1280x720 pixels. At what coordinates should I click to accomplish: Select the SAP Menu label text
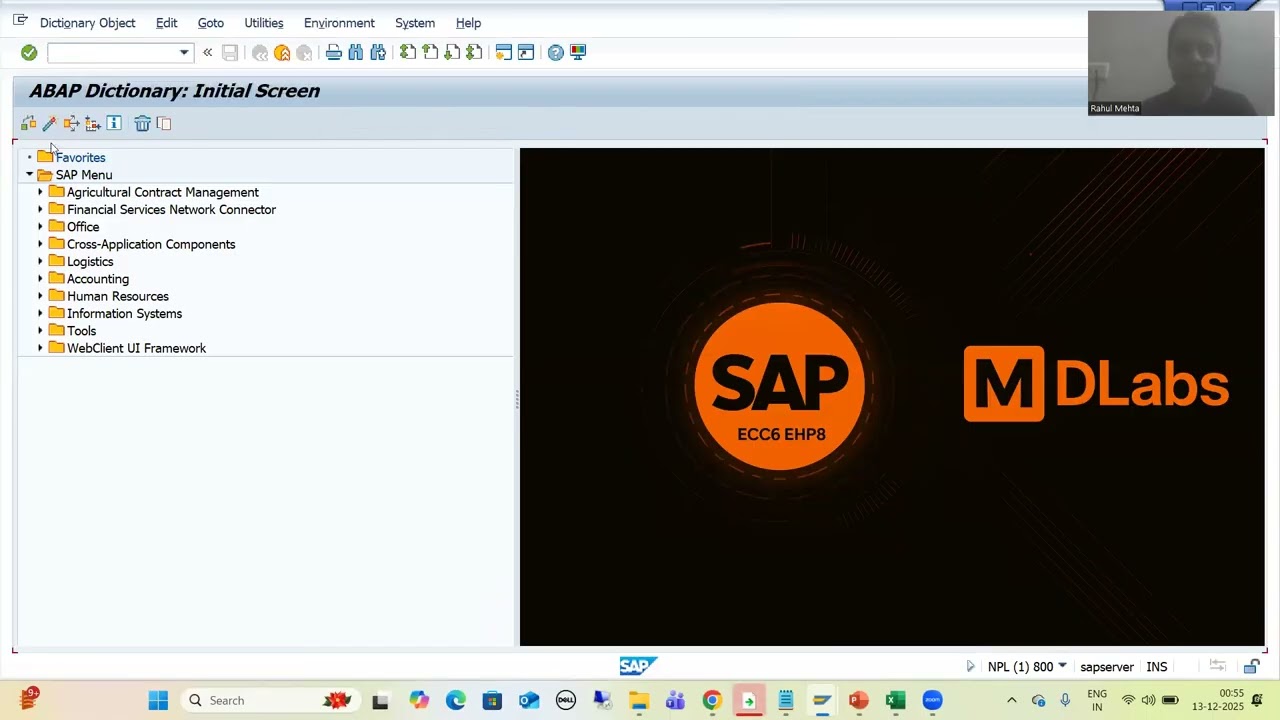tap(84, 175)
